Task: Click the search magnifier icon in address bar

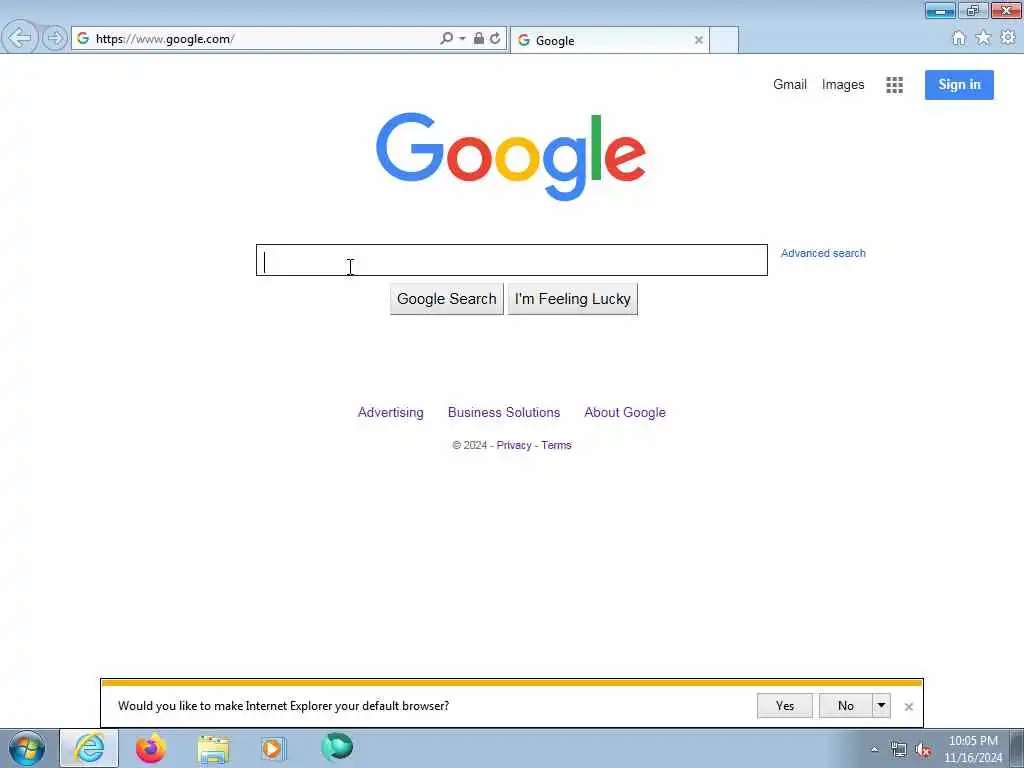Action: 446,39
